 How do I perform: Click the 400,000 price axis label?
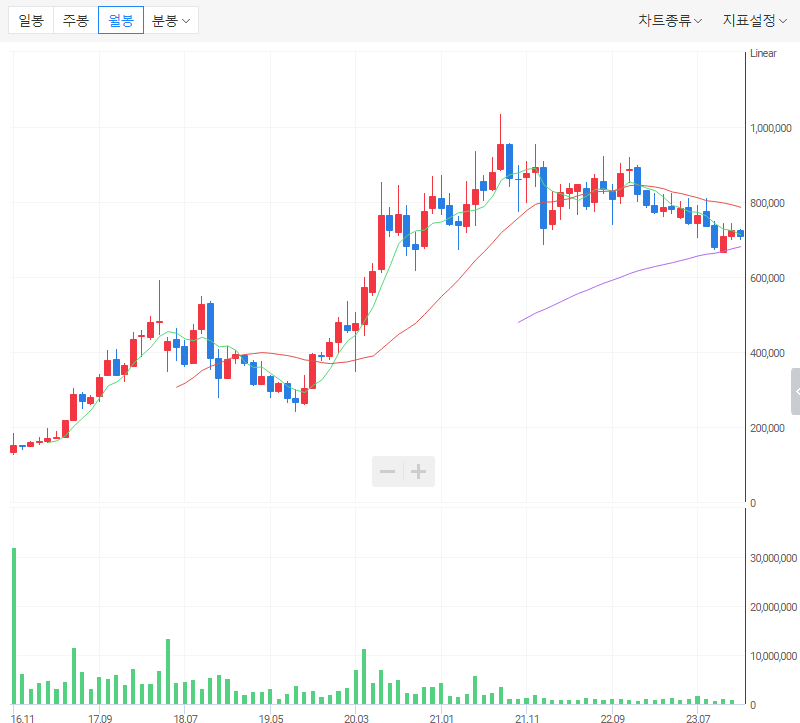[767, 353]
